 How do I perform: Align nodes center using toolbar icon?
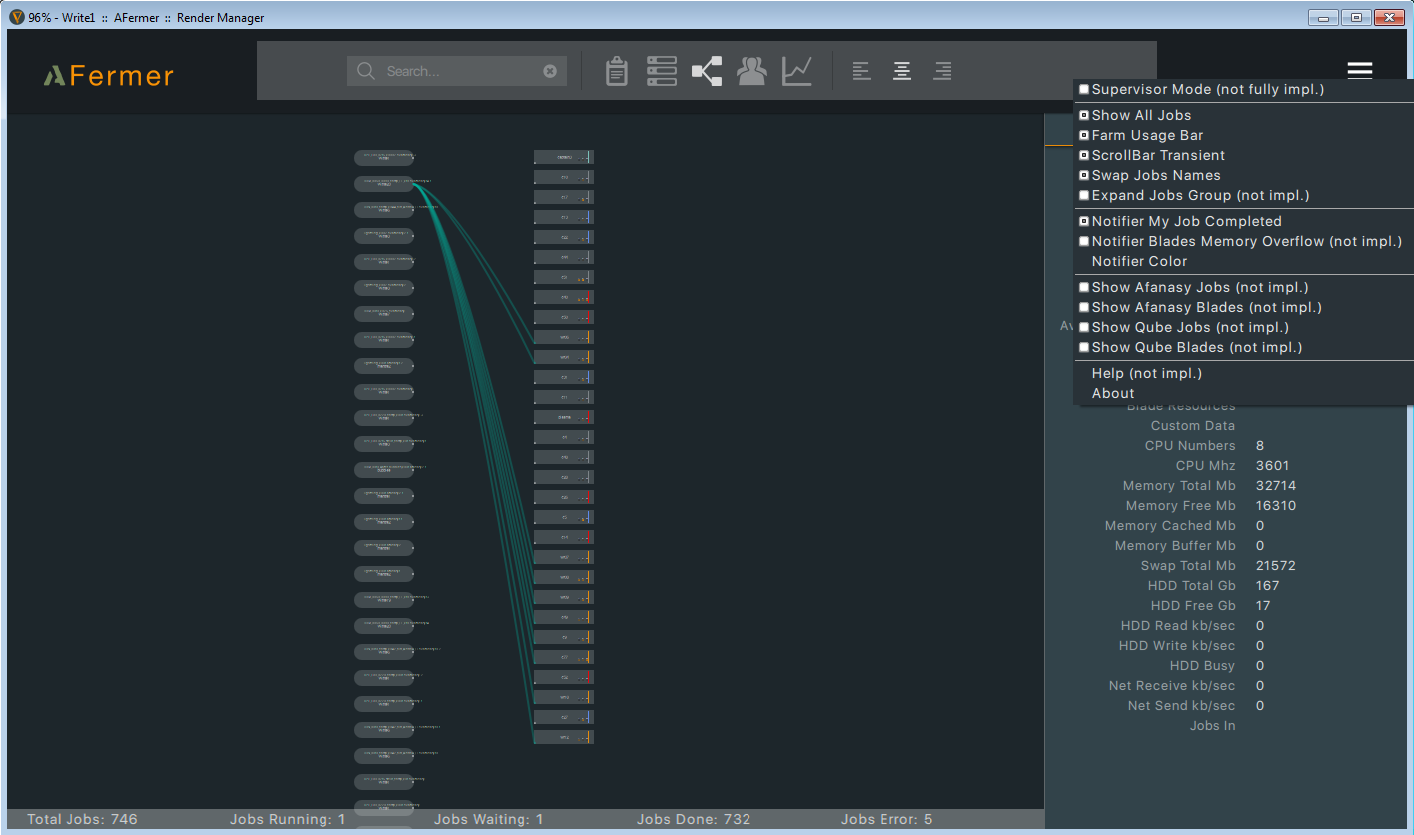click(x=902, y=71)
